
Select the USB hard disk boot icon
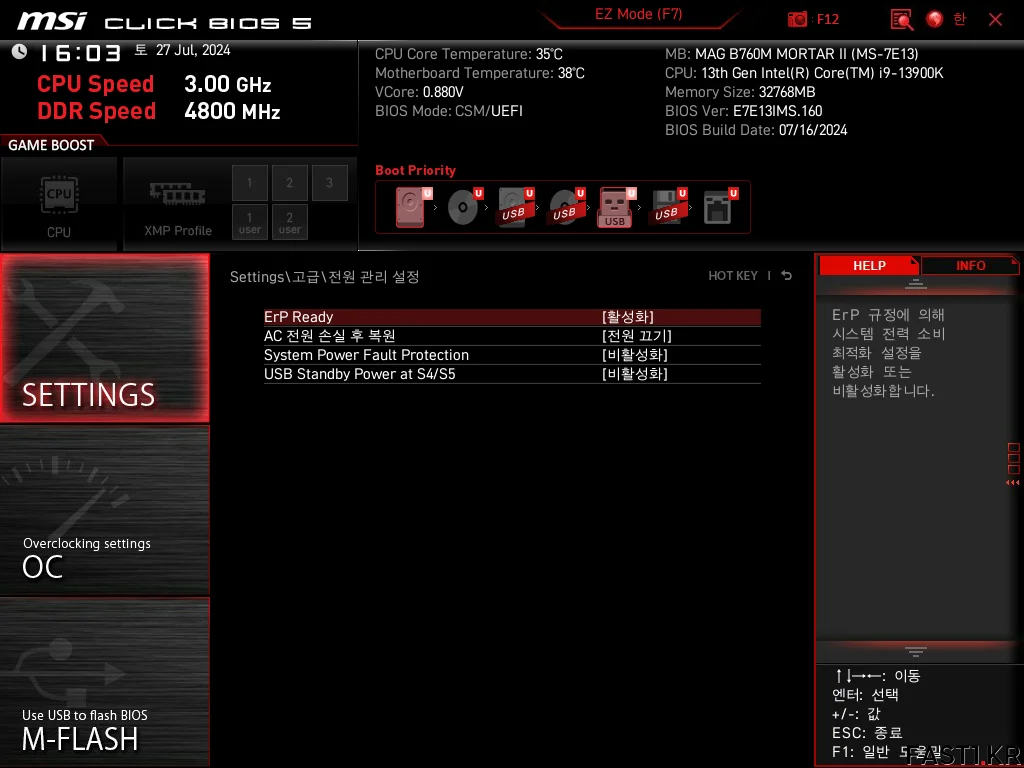click(515, 207)
